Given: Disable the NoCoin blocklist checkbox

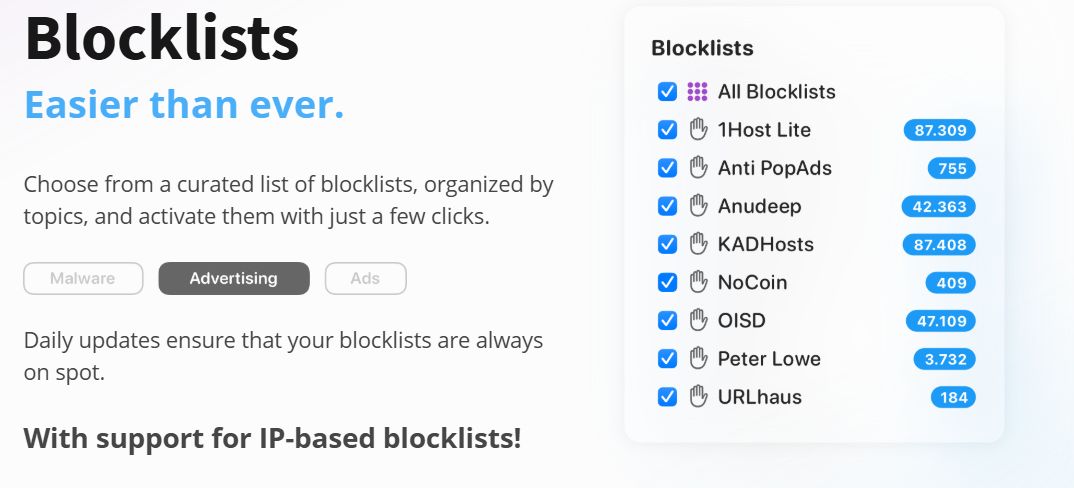Looking at the screenshot, I should pyautogui.click(x=667, y=282).
